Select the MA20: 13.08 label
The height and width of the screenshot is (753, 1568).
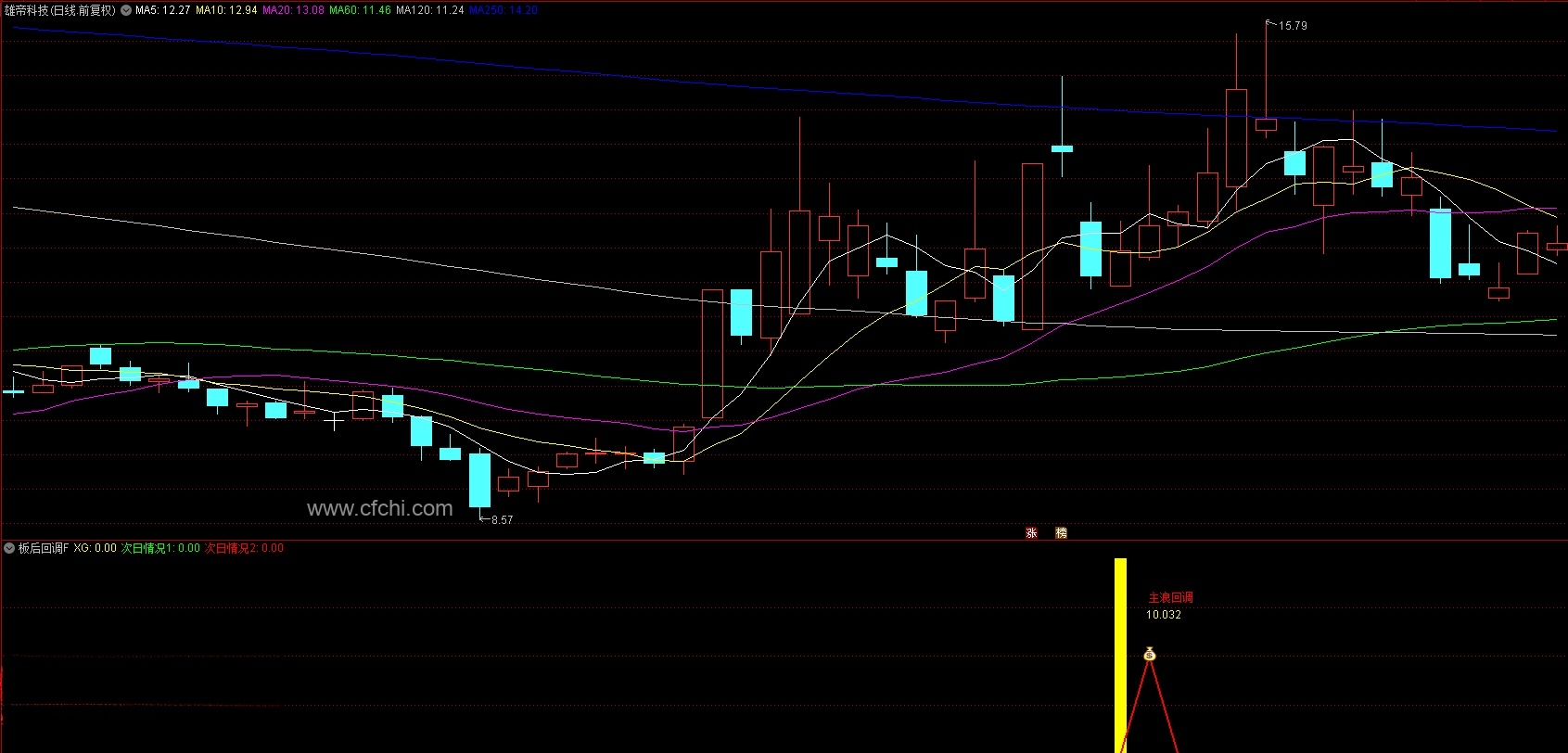pos(293,10)
